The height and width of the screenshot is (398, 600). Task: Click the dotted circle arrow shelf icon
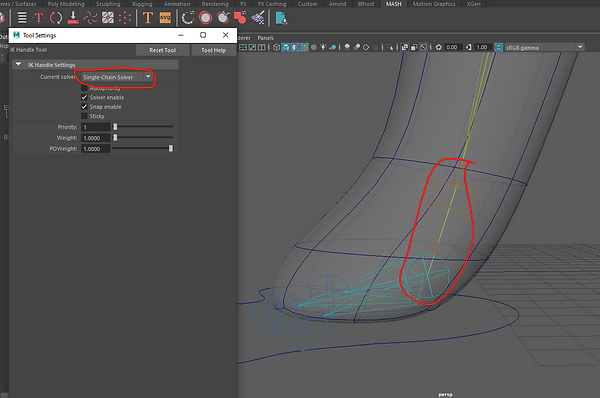pyautogui.click(x=188, y=18)
